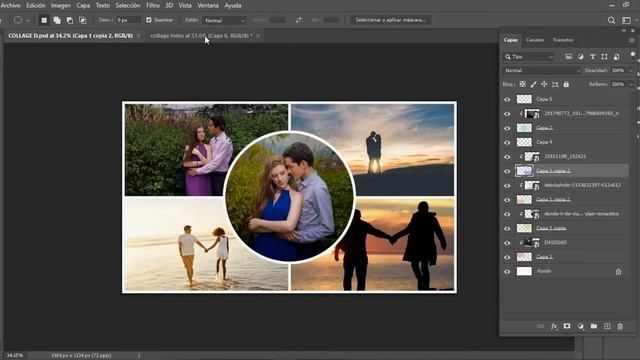Filter layers by shape icon
This screenshot has height=360, width=640.
(x=604, y=57)
